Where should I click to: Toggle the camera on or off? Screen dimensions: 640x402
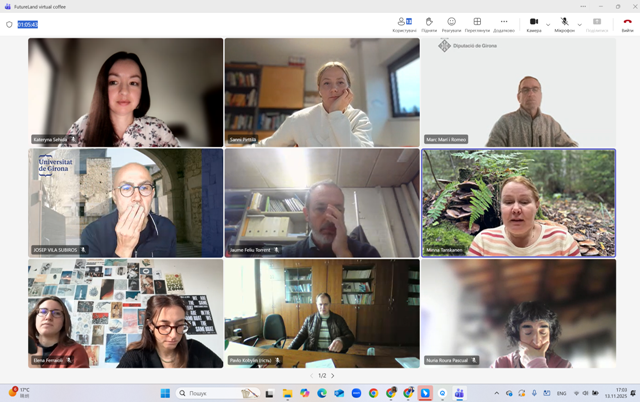533,22
